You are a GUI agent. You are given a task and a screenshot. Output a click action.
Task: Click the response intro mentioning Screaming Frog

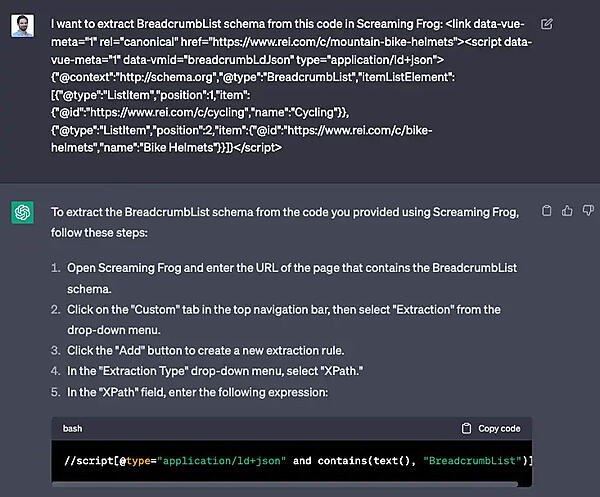290,221
